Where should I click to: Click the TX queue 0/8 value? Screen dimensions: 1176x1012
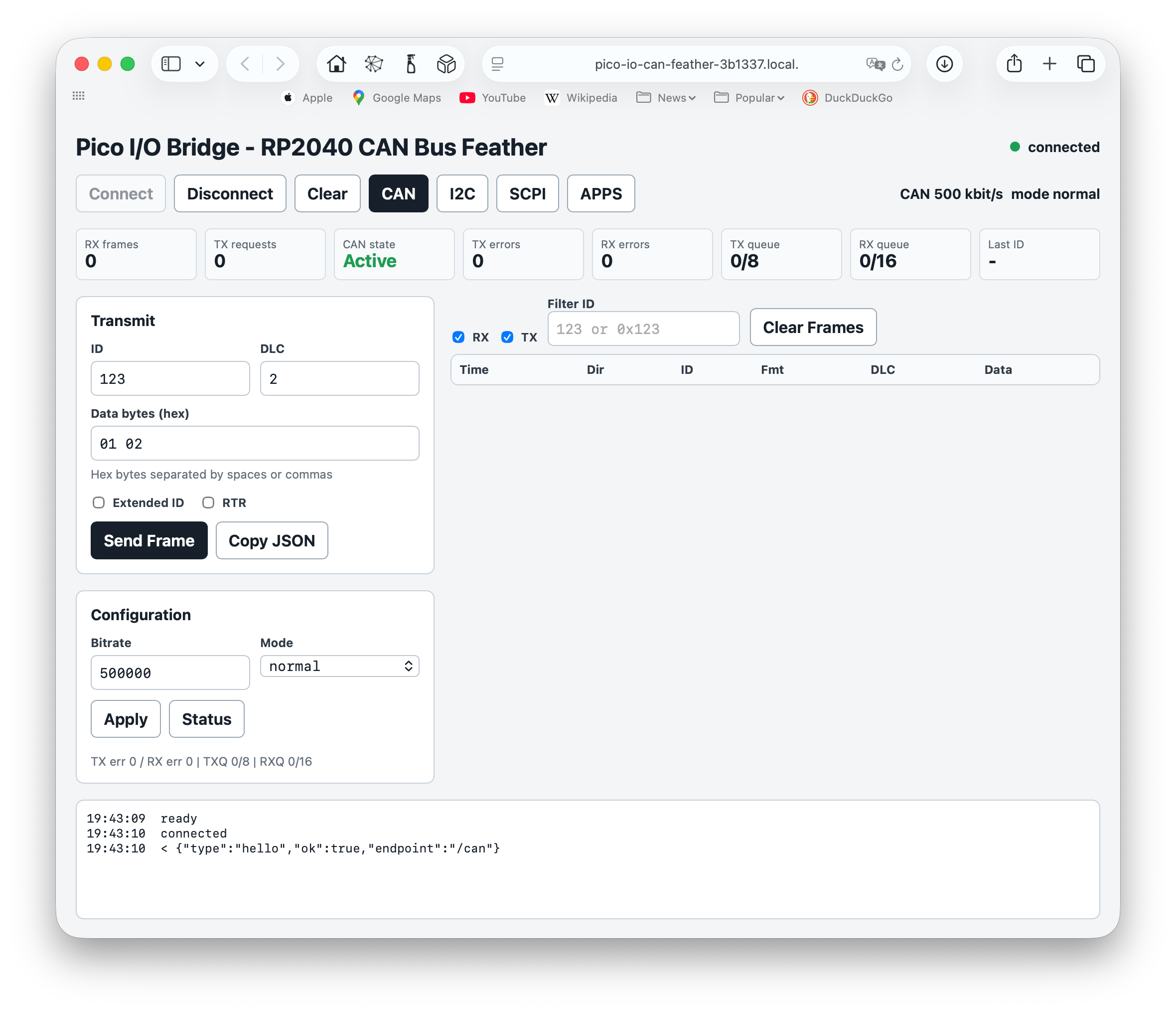point(744,261)
